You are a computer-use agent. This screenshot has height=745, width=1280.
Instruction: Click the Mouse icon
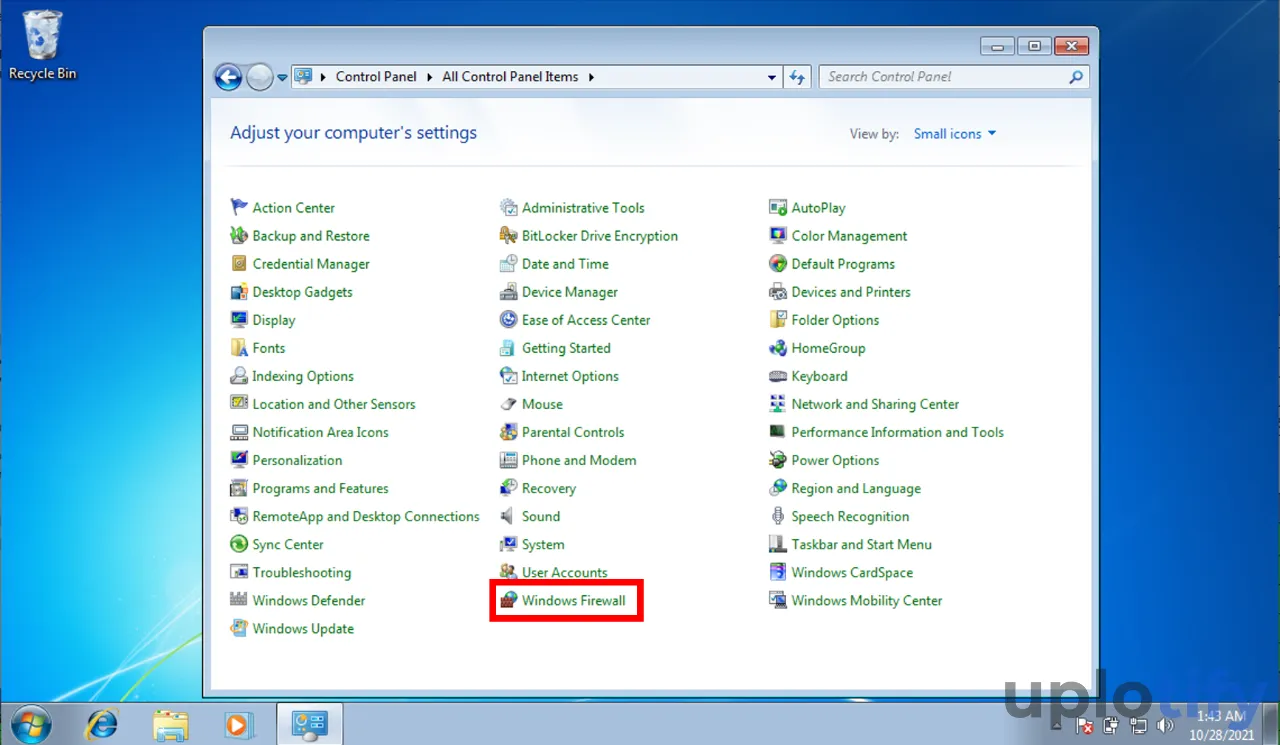pyautogui.click(x=508, y=403)
